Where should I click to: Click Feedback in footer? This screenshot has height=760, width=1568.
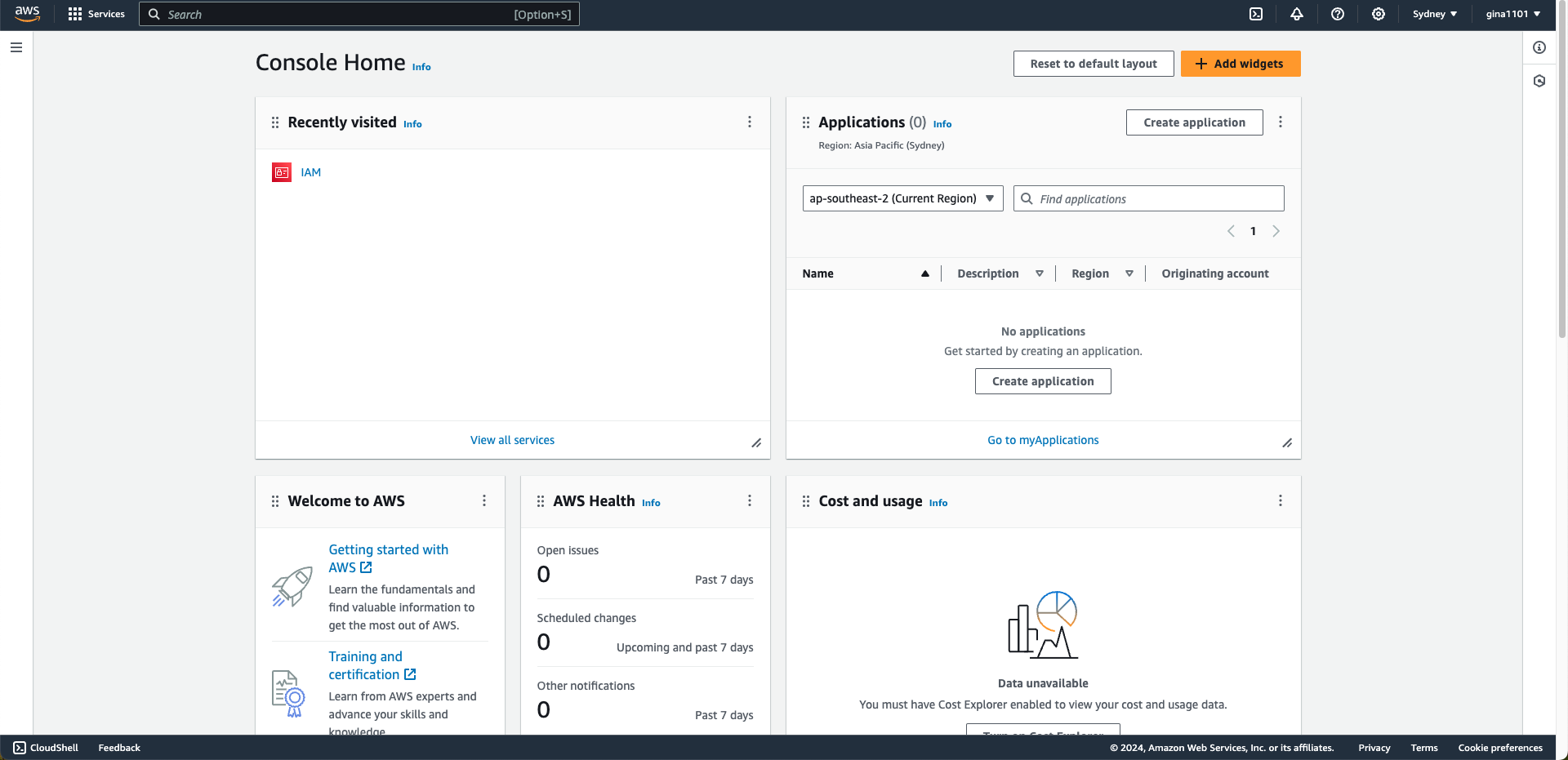point(119,748)
